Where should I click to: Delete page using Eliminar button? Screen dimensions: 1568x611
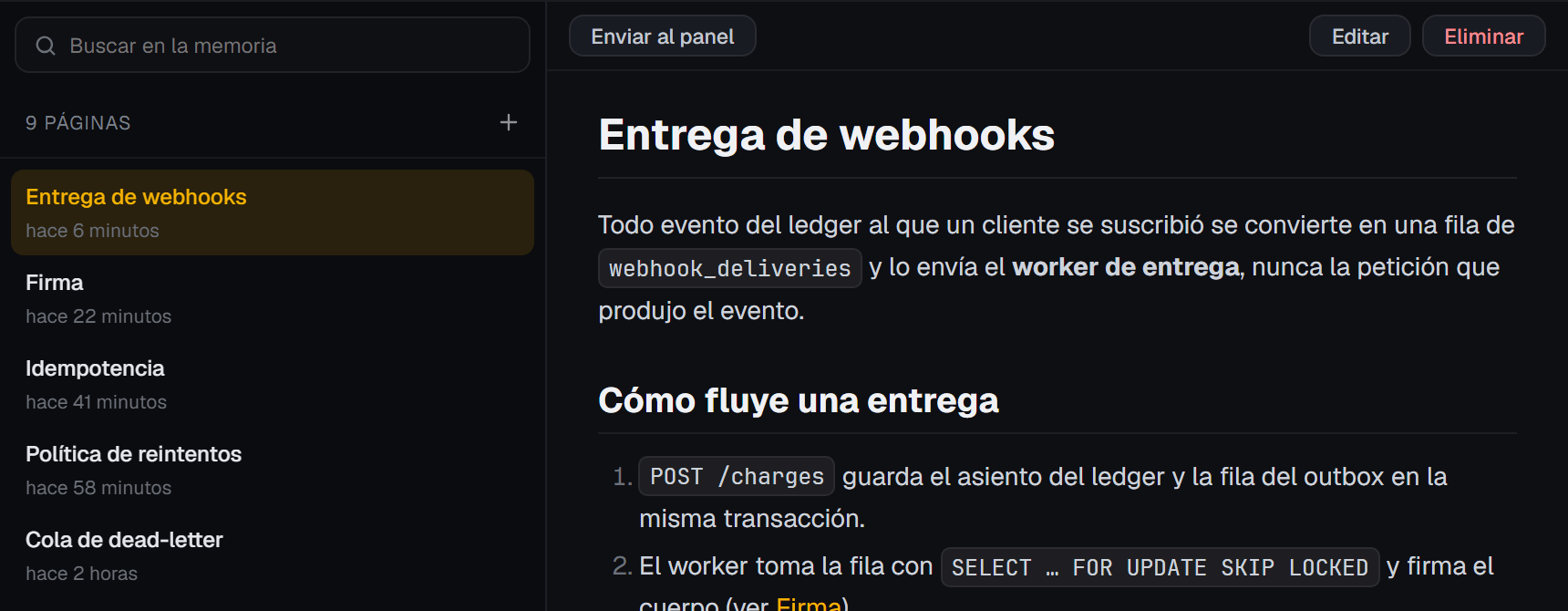[x=1484, y=36]
